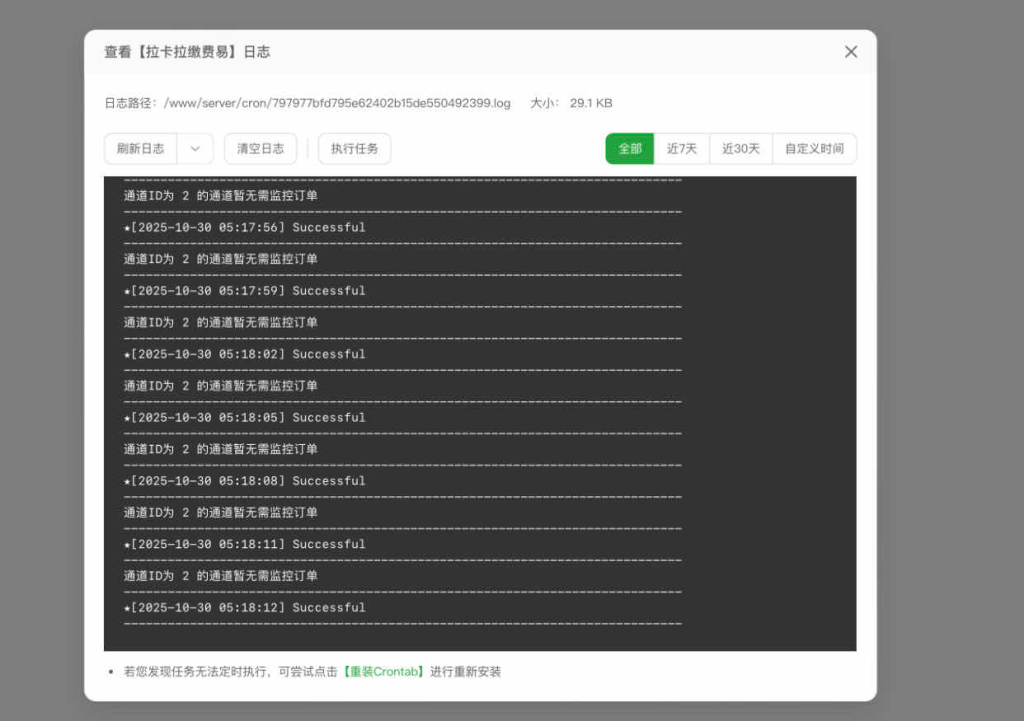This screenshot has width=1024, height=721.
Task: Clear the log with 清空日志
Action: coord(260,148)
